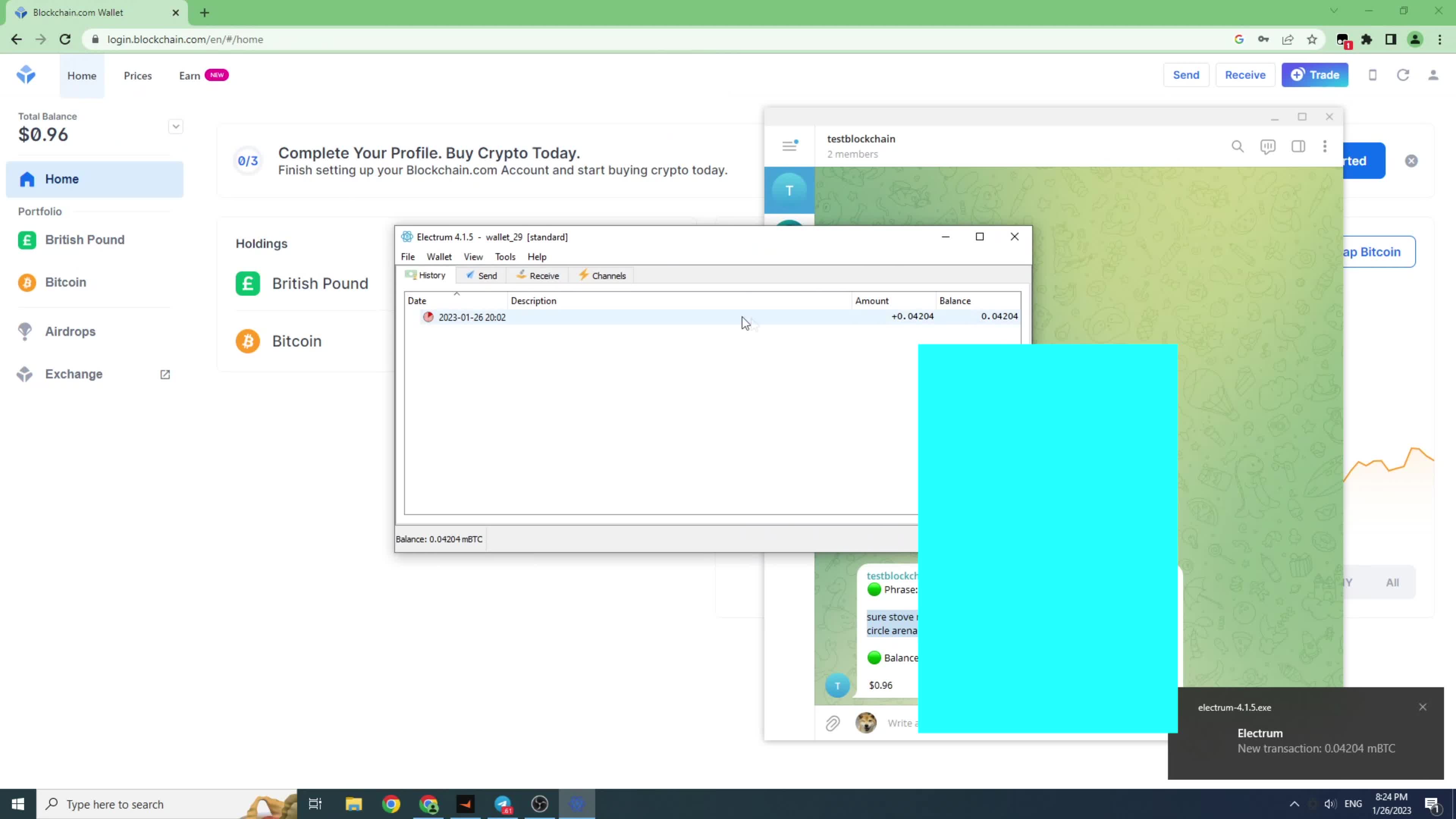The height and width of the screenshot is (819, 1456).
Task: Open Telegram from the Windows taskbar
Action: point(502,804)
